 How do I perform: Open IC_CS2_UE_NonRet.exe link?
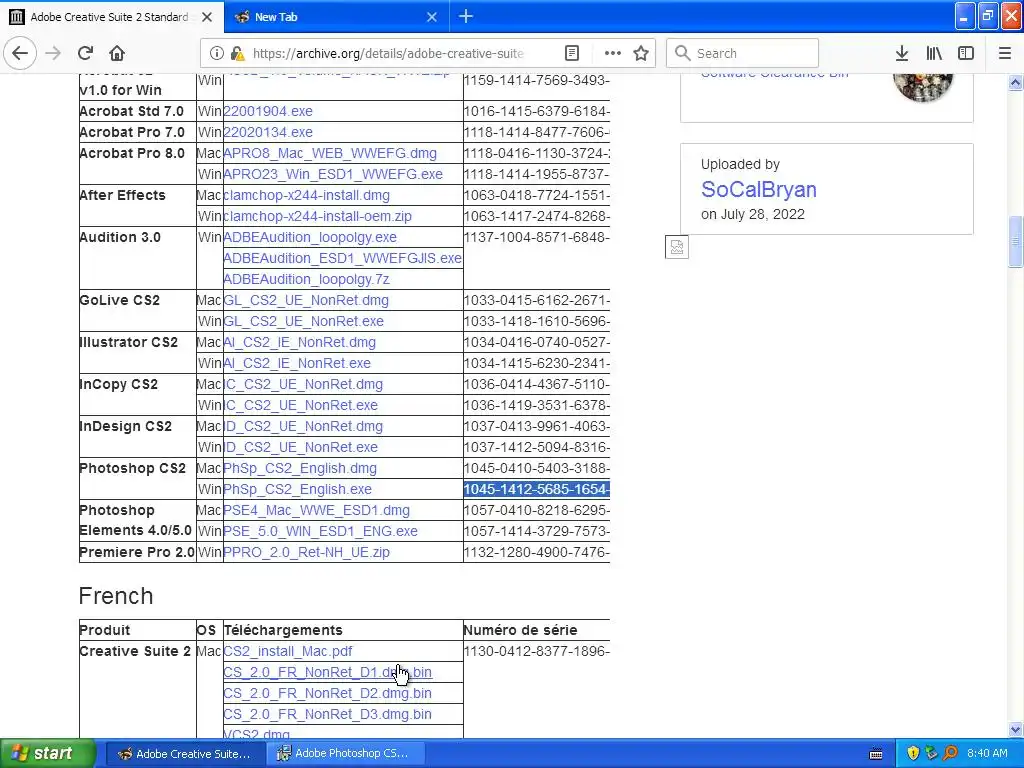(x=300, y=405)
